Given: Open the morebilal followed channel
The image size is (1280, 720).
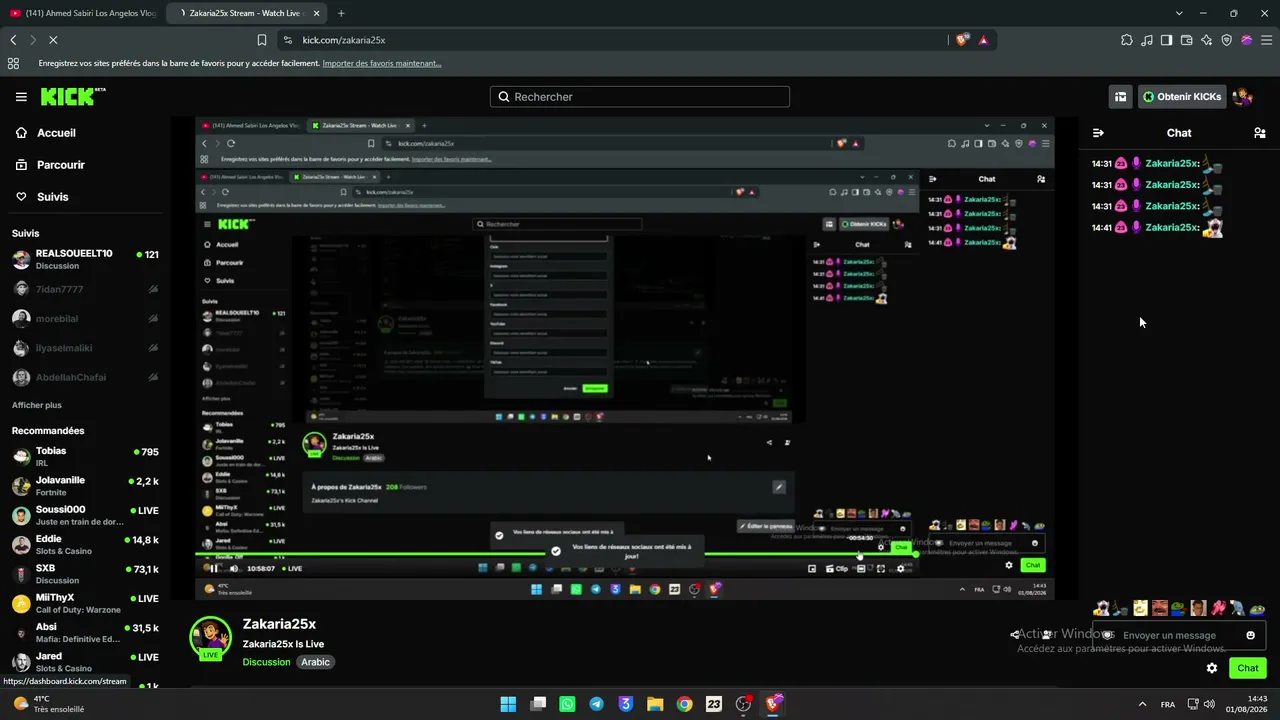Looking at the screenshot, I should [x=85, y=319].
